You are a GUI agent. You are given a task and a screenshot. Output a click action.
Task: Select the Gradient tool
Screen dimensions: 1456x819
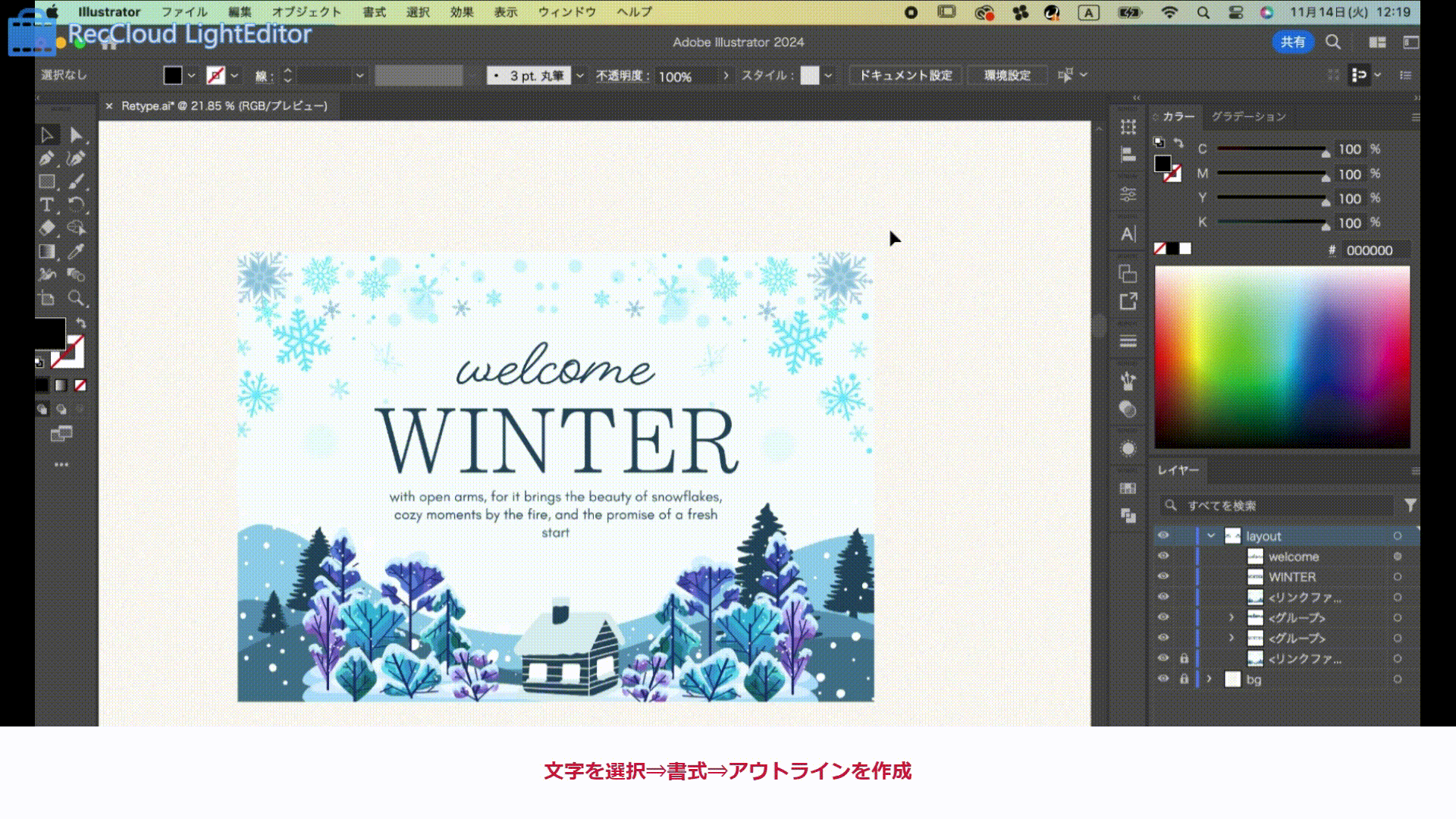pos(46,252)
